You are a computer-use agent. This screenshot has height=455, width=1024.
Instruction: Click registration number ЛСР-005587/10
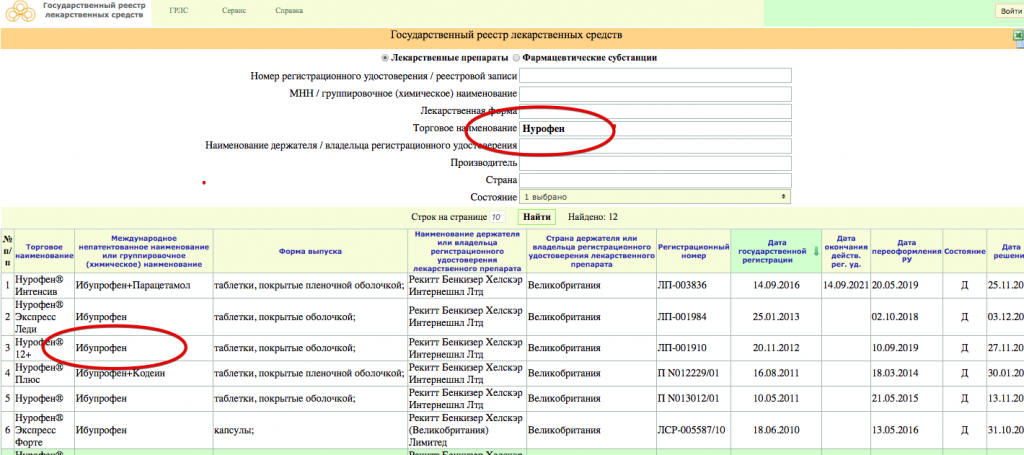coord(692,430)
